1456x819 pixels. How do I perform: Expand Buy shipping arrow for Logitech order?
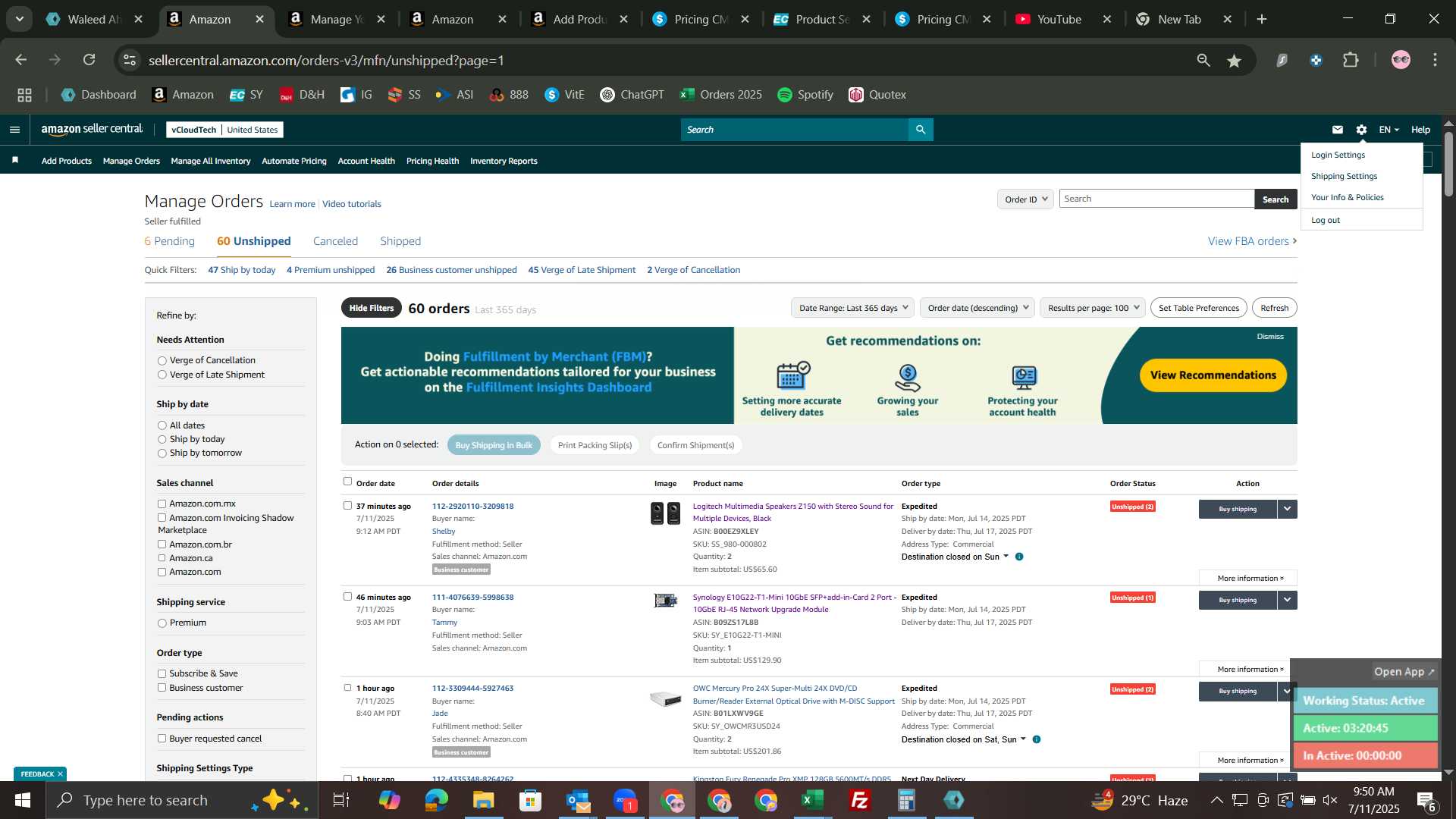click(x=1287, y=509)
